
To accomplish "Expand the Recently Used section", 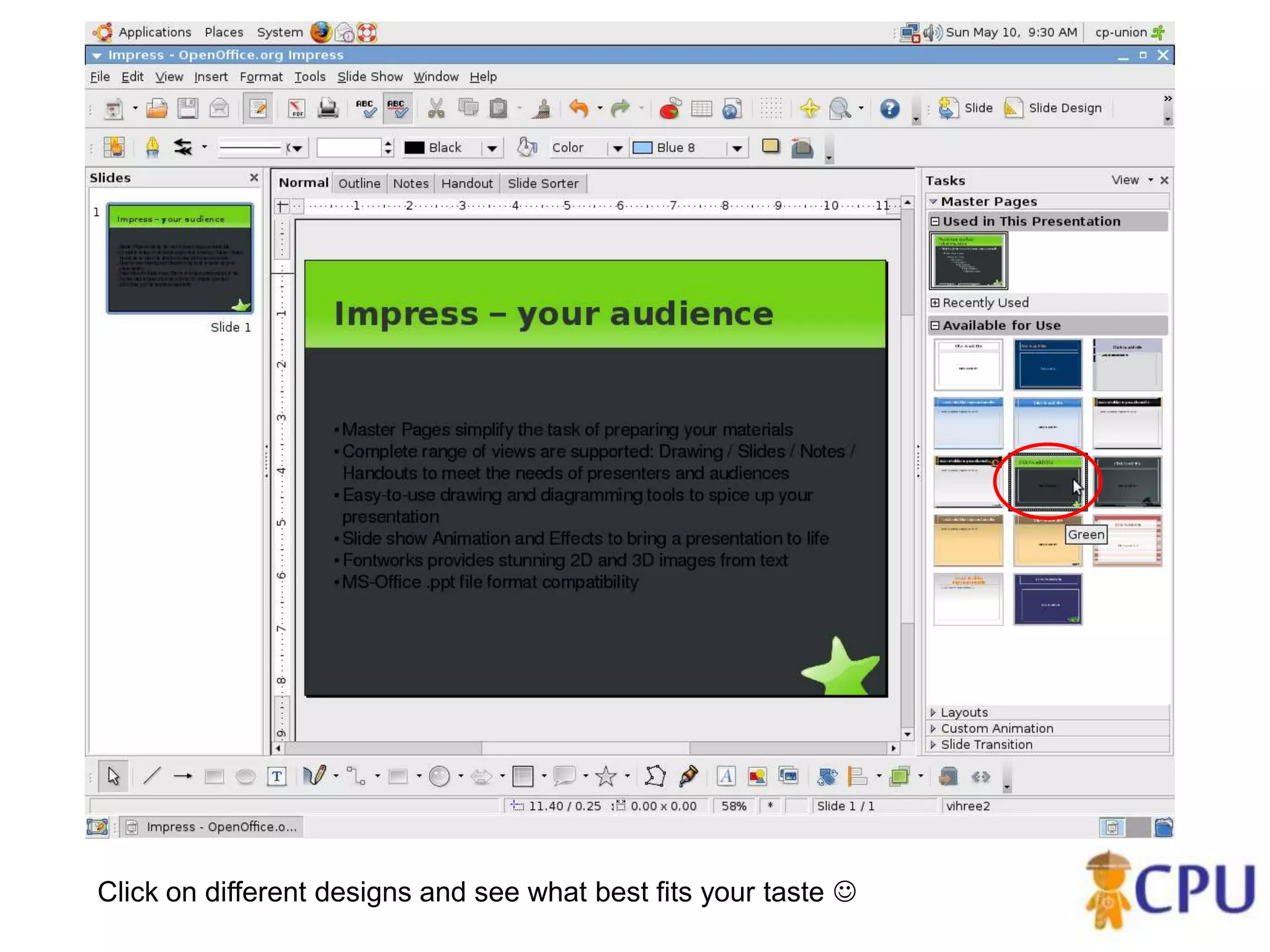I will 935,302.
